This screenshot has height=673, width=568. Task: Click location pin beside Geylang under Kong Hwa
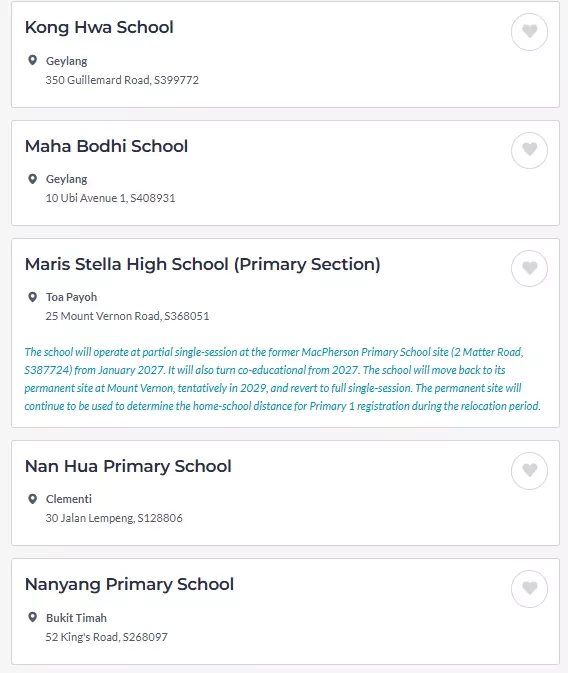[32, 60]
